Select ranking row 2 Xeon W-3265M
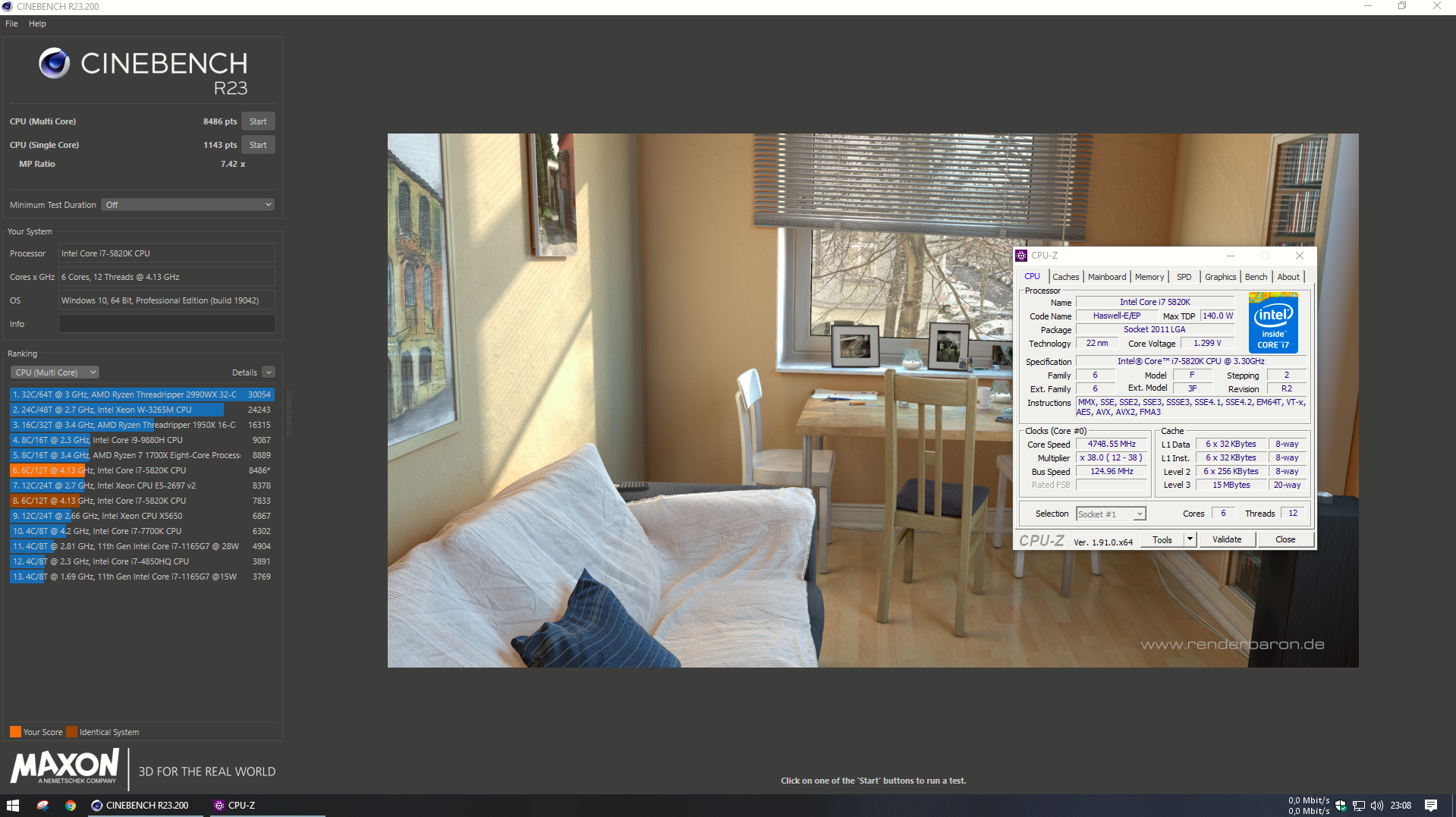The height and width of the screenshot is (817, 1456). 142,410
